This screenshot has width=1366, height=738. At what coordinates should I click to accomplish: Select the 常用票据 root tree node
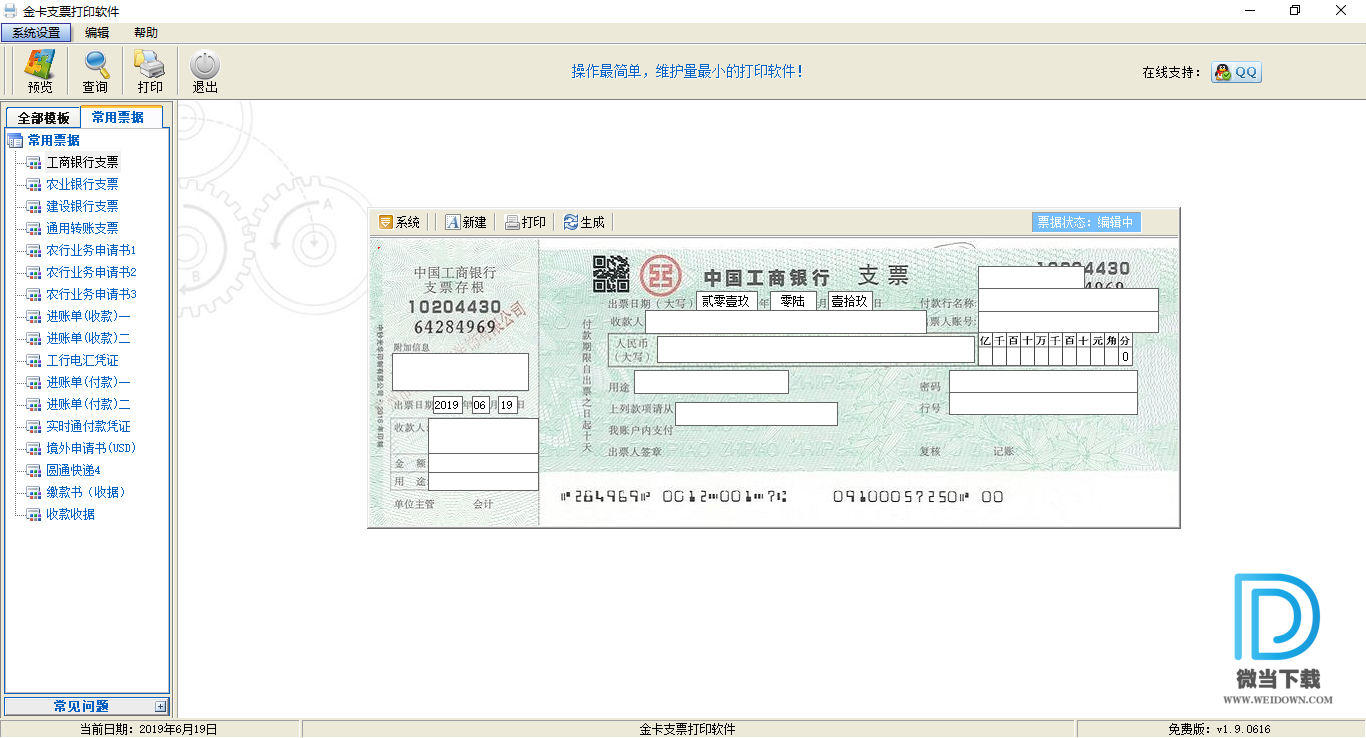pyautogui.click(x=54, y=140)
